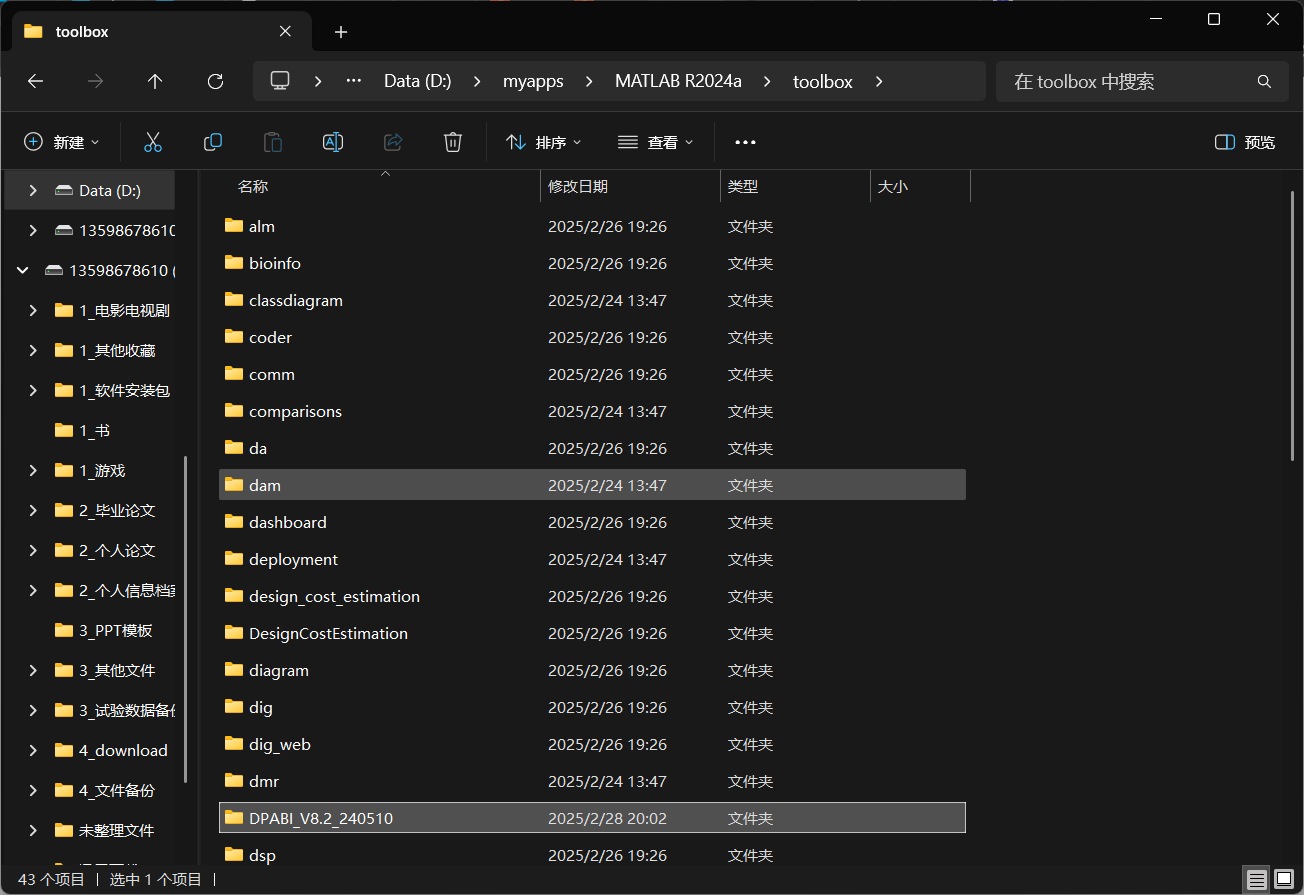Go up one folder level arrow
Image resolution: width=1304 pixels, height=895 pixels.
[155, 82]
